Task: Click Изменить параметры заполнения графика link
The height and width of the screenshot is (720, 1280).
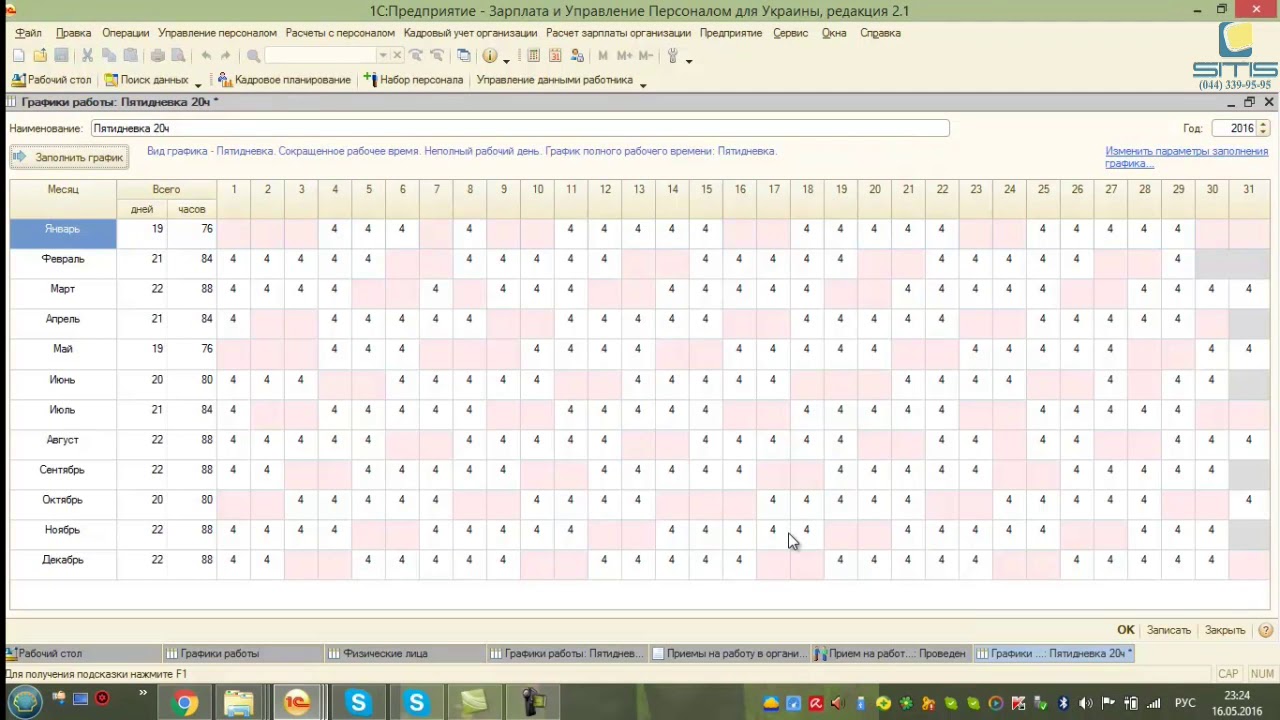Action: 1186,157
